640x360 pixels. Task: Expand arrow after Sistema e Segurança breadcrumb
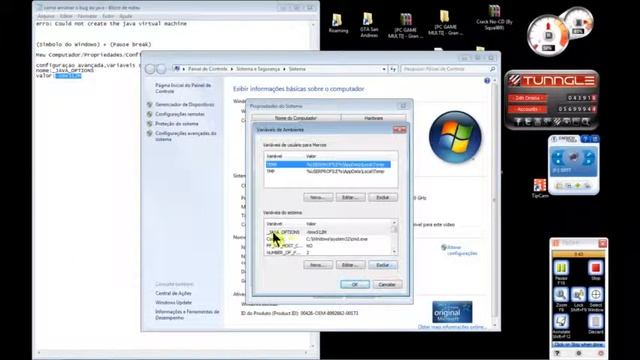point(284,69)
